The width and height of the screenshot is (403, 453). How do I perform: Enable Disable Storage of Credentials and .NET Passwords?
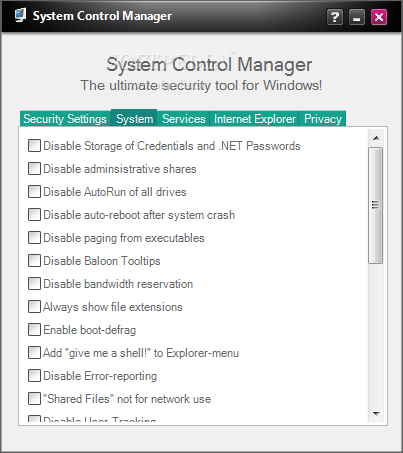[x=34, y=146]
